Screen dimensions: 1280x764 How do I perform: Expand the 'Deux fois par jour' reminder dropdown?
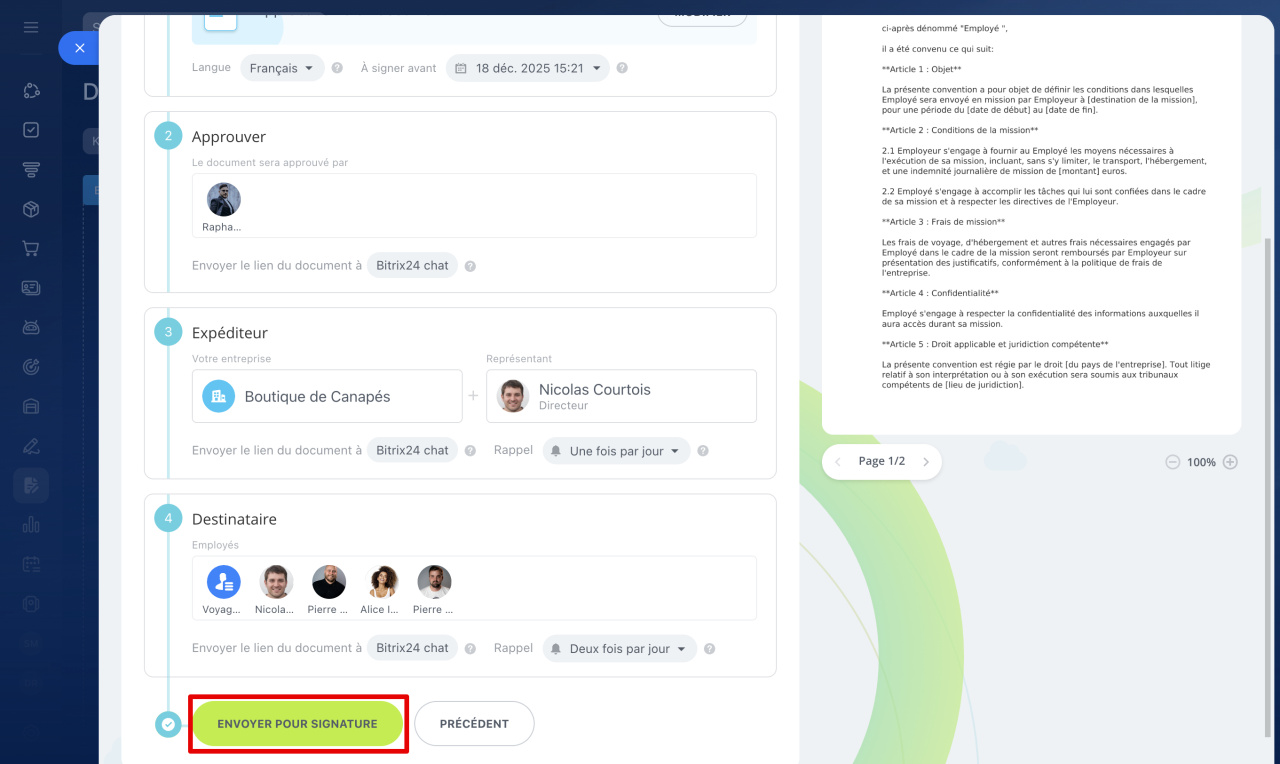pos(619,649)
